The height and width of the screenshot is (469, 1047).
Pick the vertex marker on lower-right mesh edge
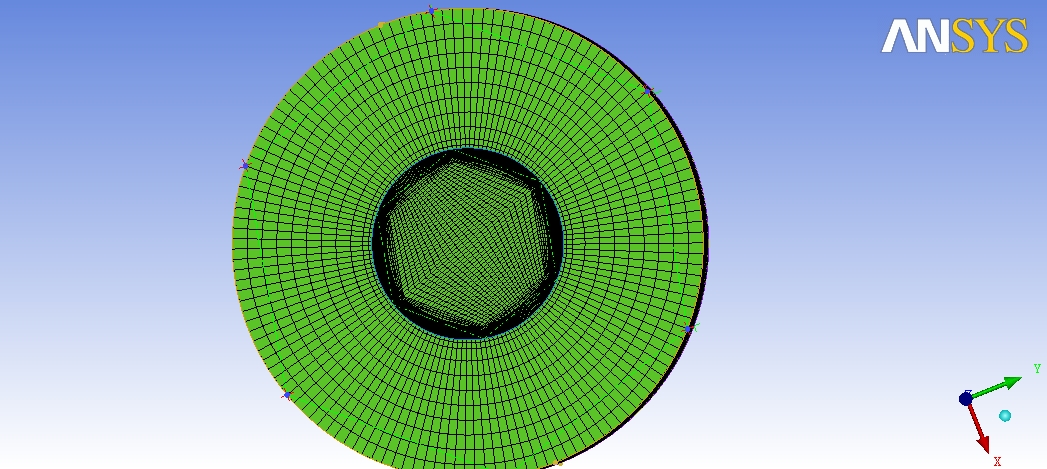(688, 328)
